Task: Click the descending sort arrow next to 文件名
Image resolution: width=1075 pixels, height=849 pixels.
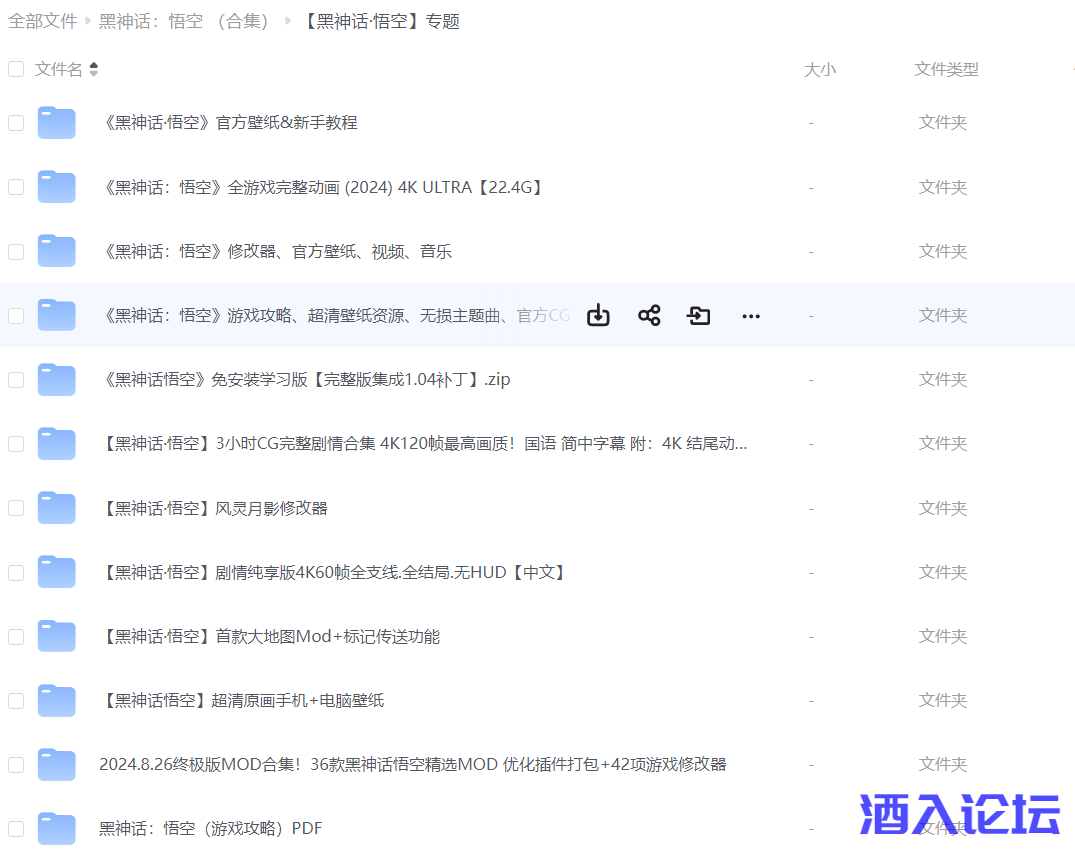Action: (x=93, y=73)
